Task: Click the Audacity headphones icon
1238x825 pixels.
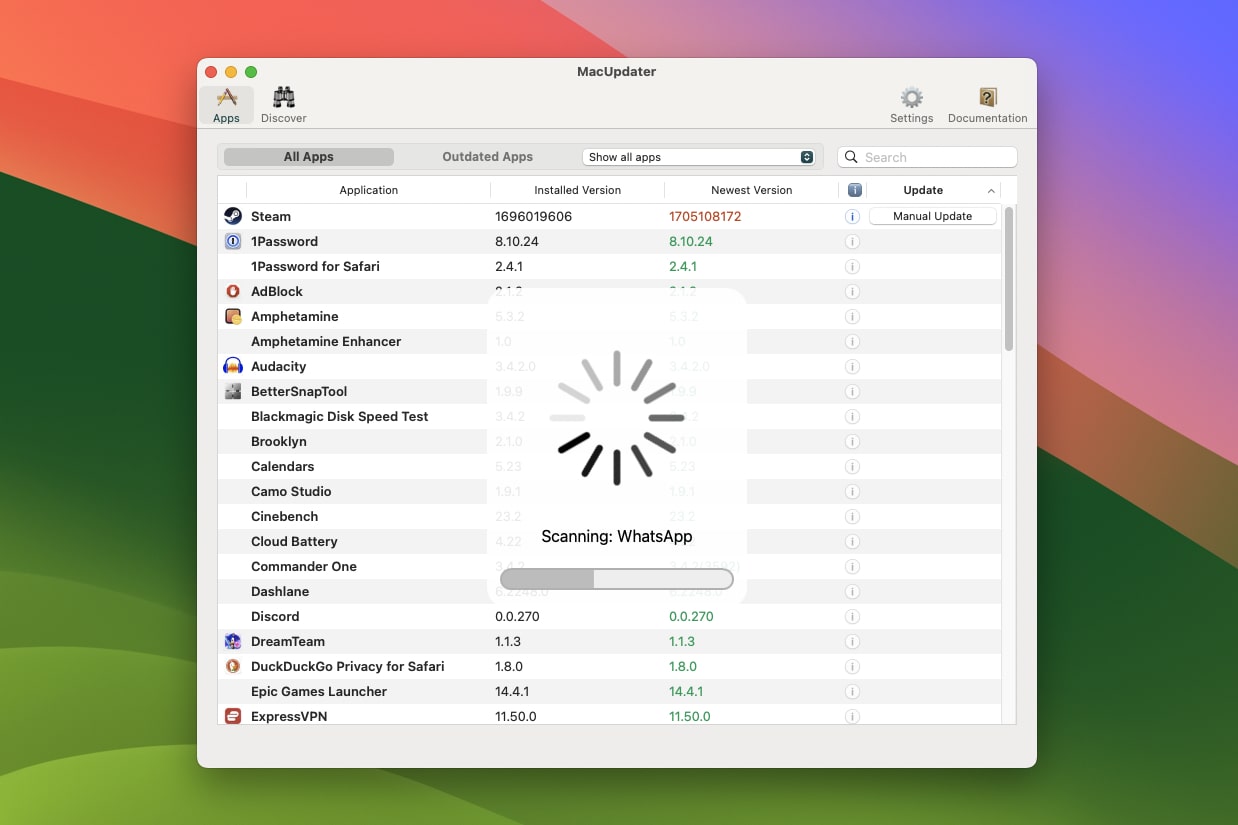Action: (233, 366)
